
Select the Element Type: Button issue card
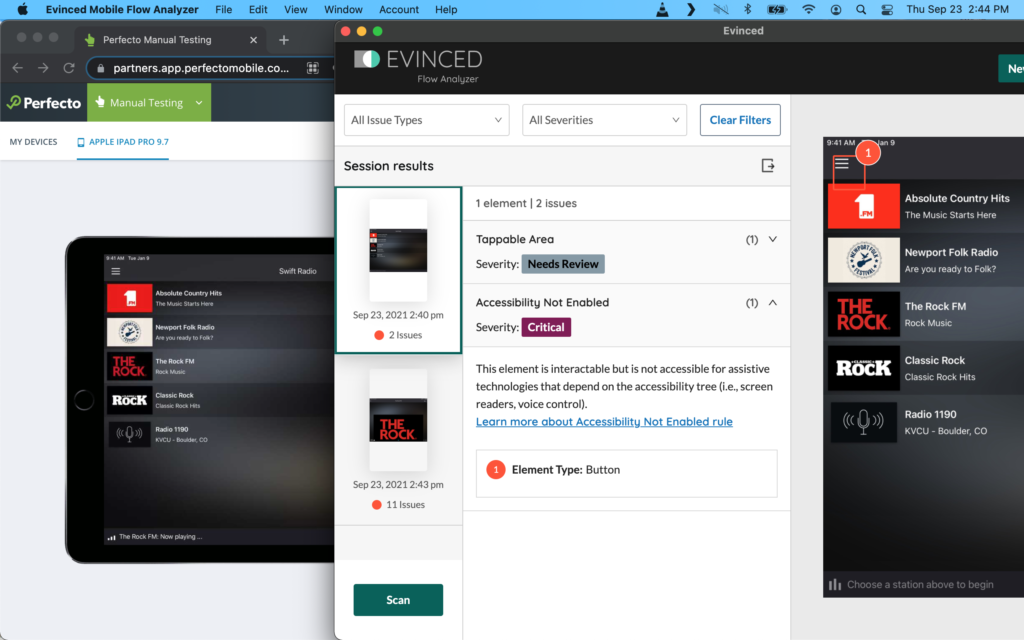(x=626, y=473)
